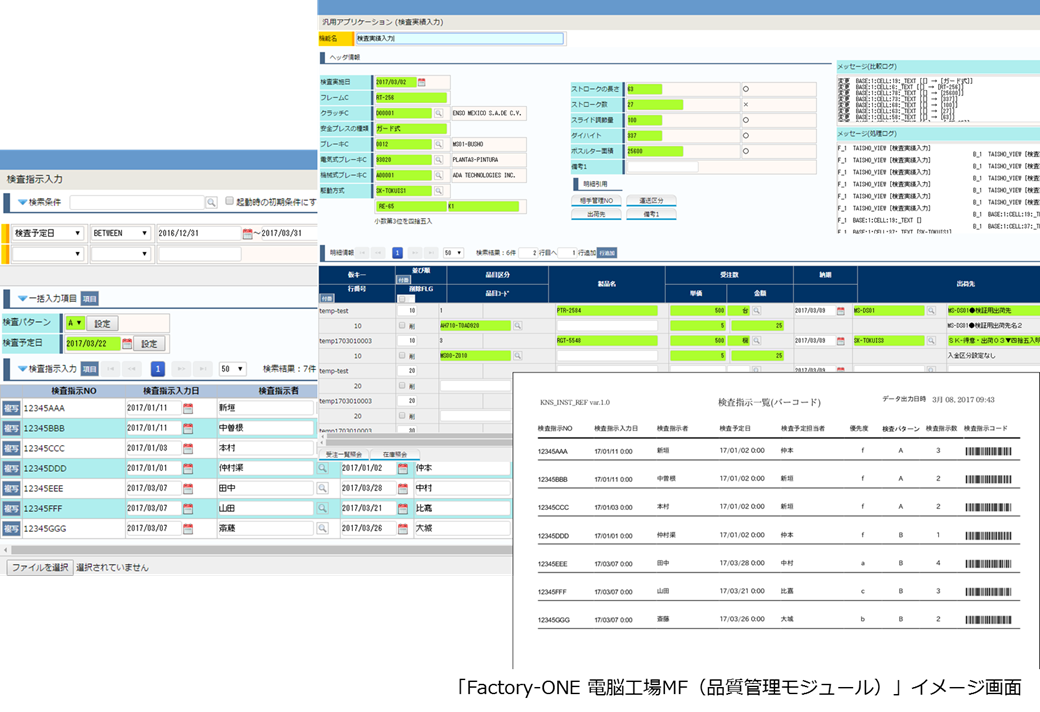1040x712 pixels.
Task: Open empty operator dropdown below BETWEEN
Action: point(121,253)
